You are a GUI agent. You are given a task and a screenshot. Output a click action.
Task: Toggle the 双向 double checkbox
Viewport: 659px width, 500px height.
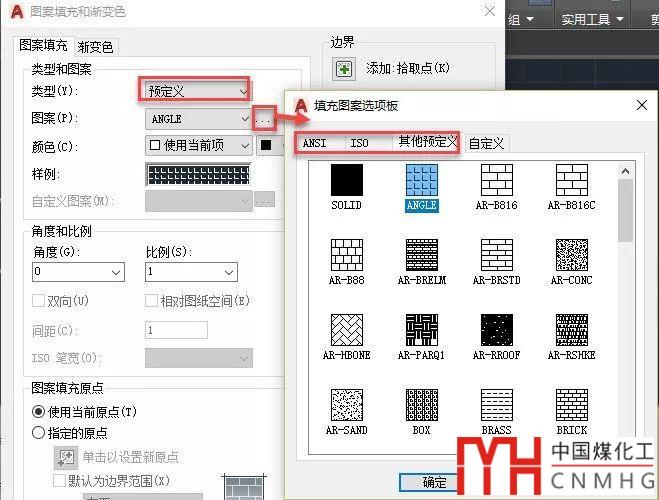point(38,300)
